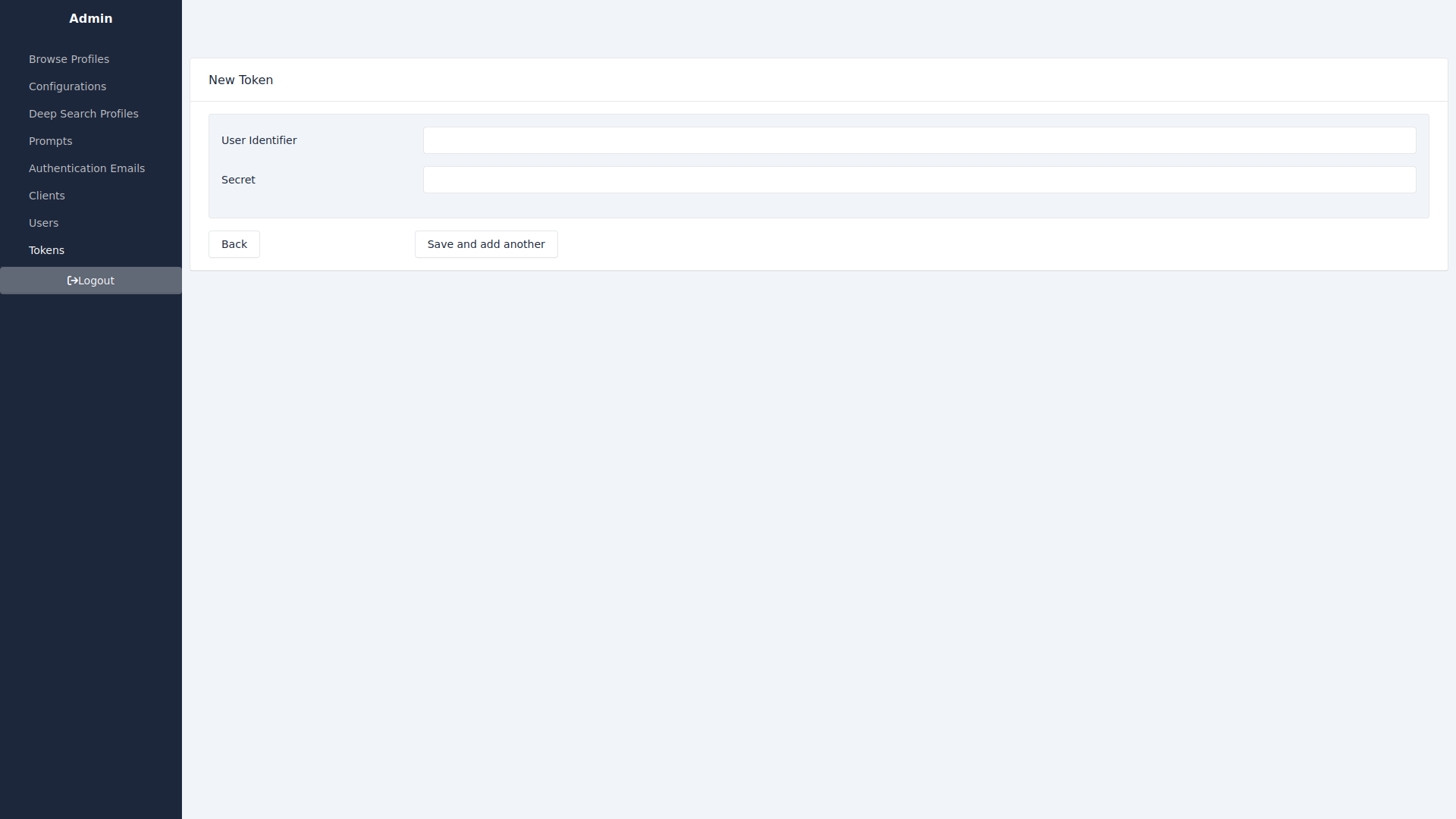Open the Users section
Screen dimensions: 1456x819
pyautogui.click(x=43, y=223)
